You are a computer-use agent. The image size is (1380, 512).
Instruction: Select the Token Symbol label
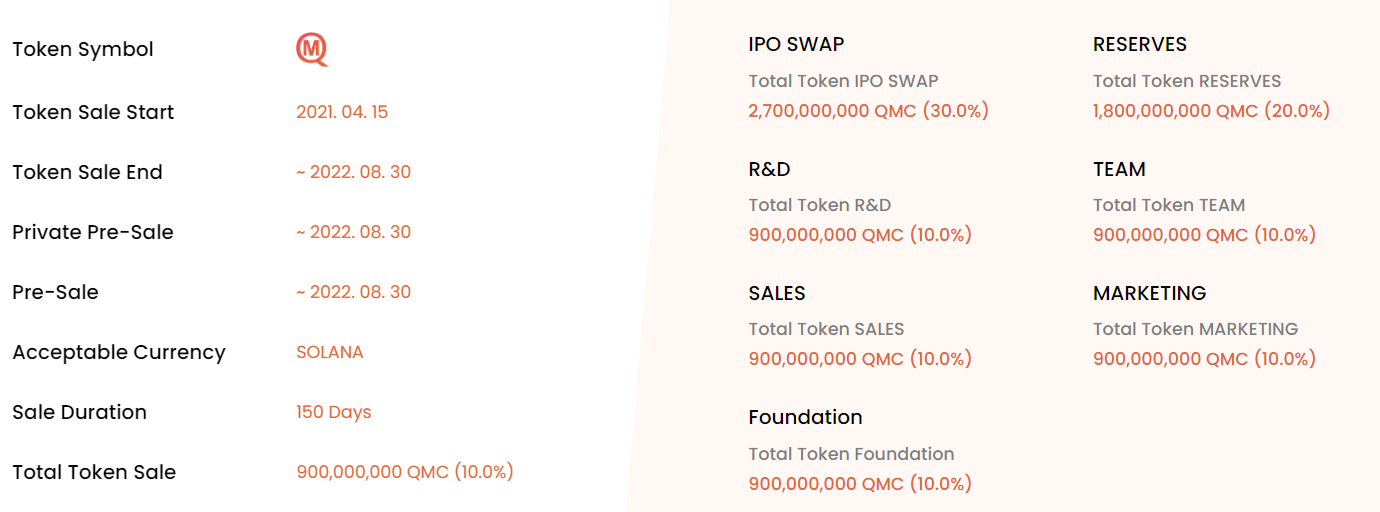coord(83,49)
